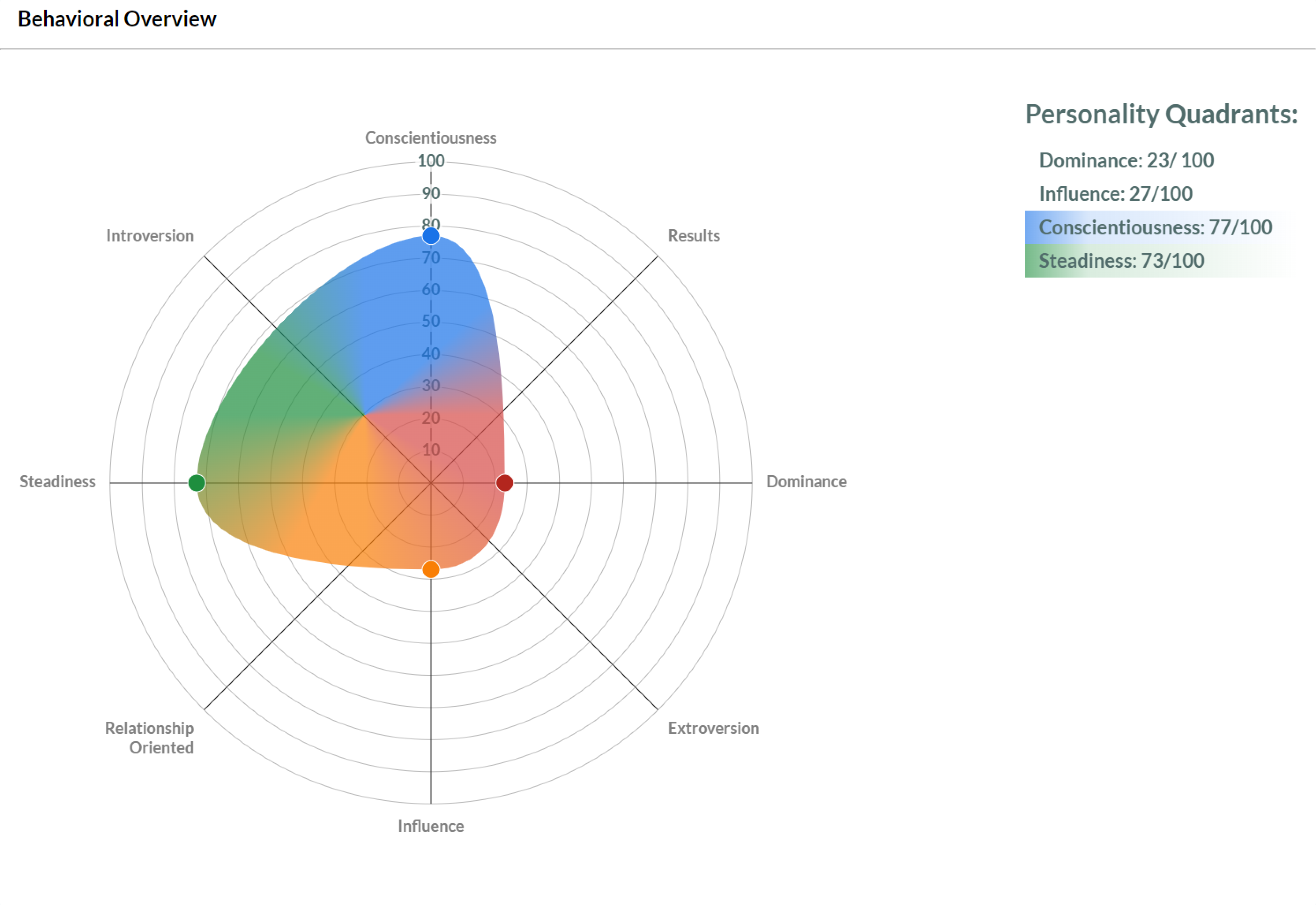The height and width of the screenshot is (905, 1316).
Task: Click the Extroversion axis label
Action: click(713, 728)
